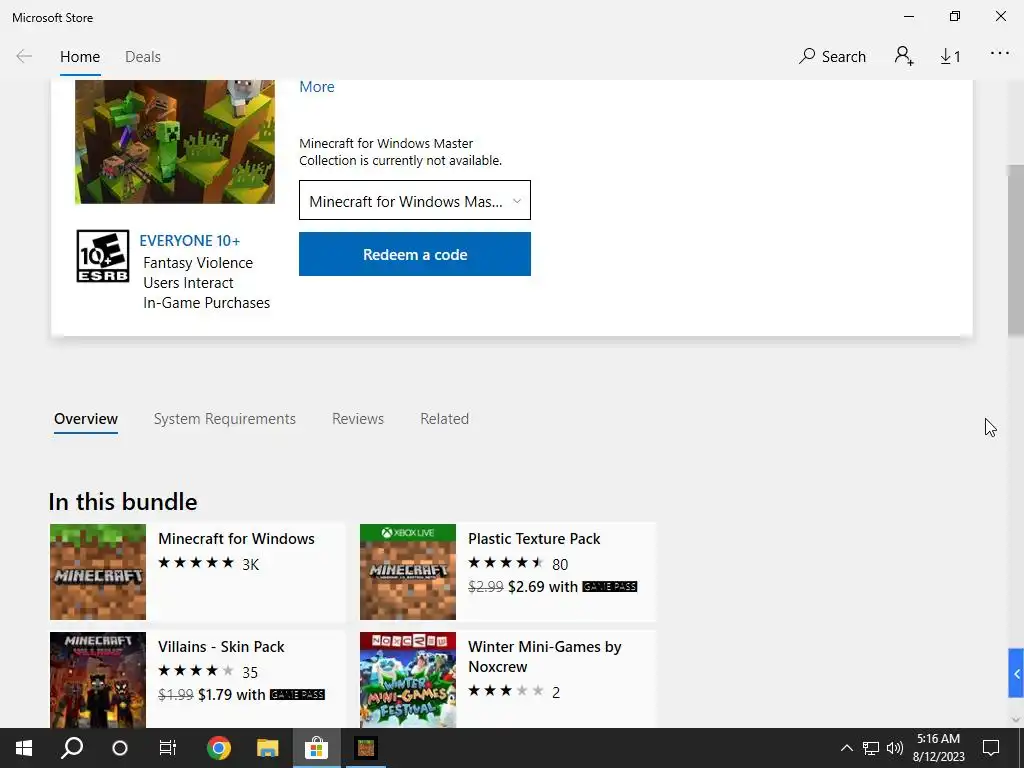Image resolution: width=1024 pixels, height=768 pixels.
Task: Open Minecraft for Windows bundle item
Action: [197, 571]
